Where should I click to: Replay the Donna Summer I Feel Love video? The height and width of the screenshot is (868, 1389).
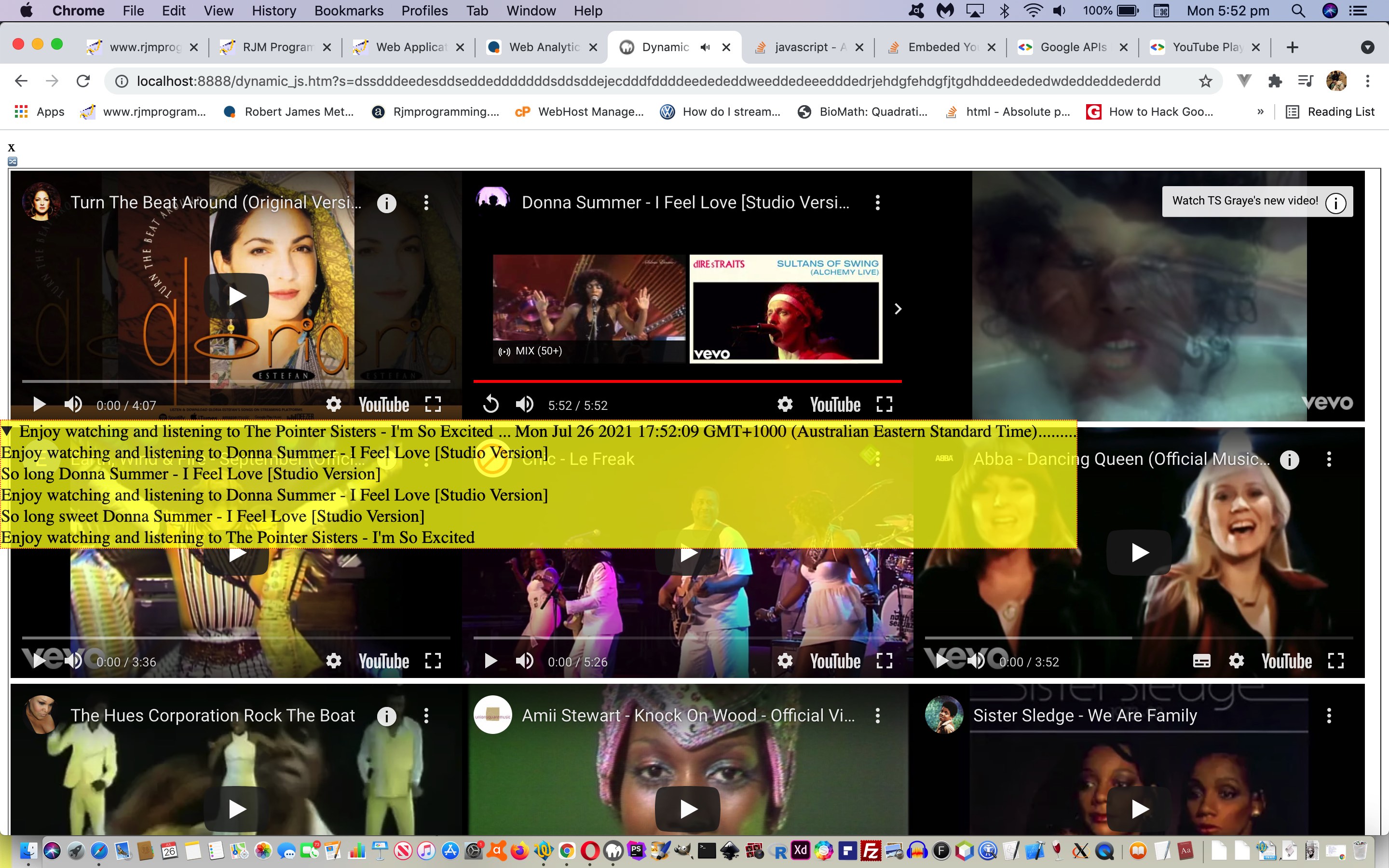(x=491, y=405)
